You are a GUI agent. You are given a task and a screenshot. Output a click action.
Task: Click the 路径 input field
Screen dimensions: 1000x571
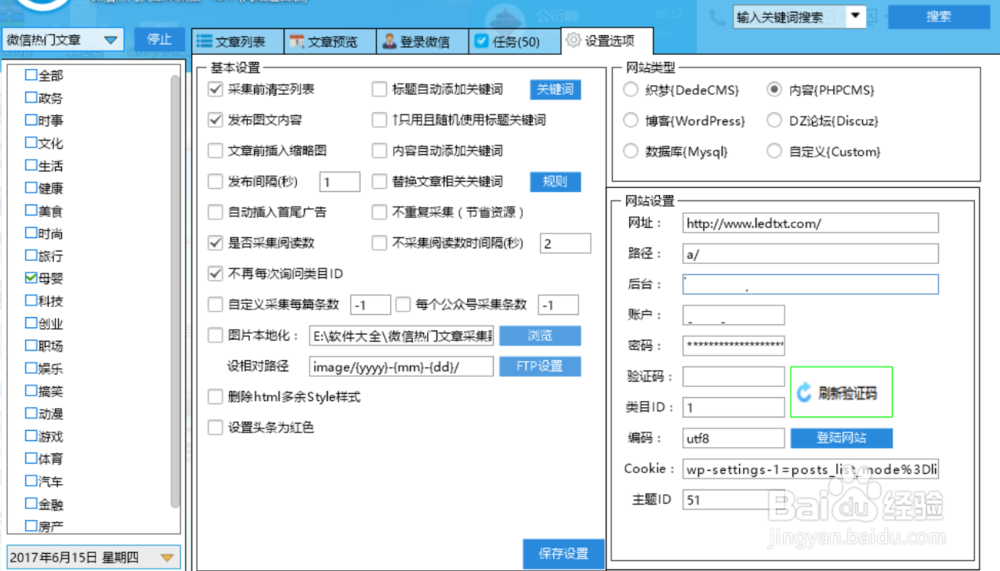(x=811, y=254)
